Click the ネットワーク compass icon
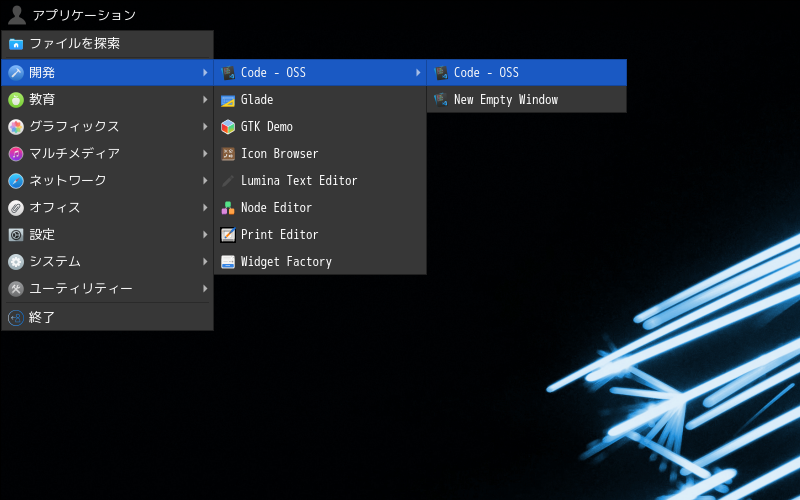This screenshot has width=800, height=500. point(16,181)
